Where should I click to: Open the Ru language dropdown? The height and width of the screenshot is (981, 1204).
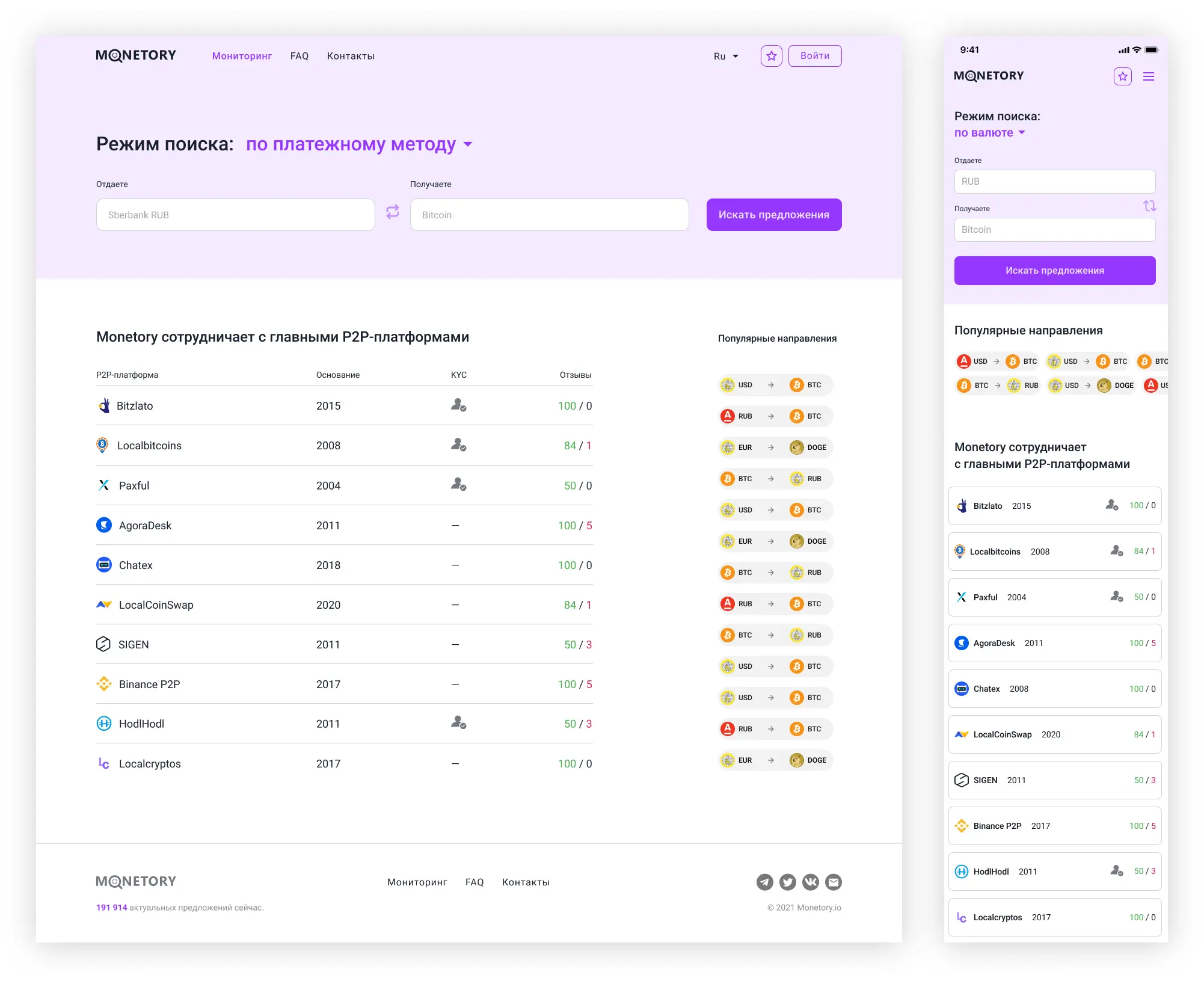coord(725,56)
